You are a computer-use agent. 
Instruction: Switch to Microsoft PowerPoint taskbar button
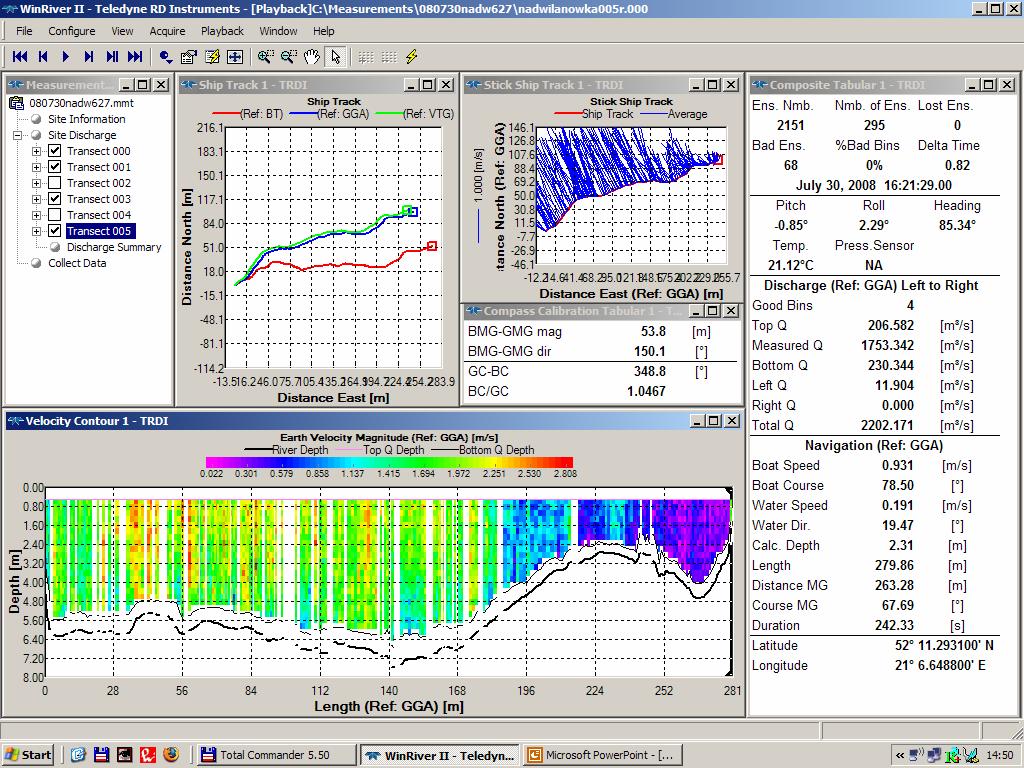(x=603, y=755)
